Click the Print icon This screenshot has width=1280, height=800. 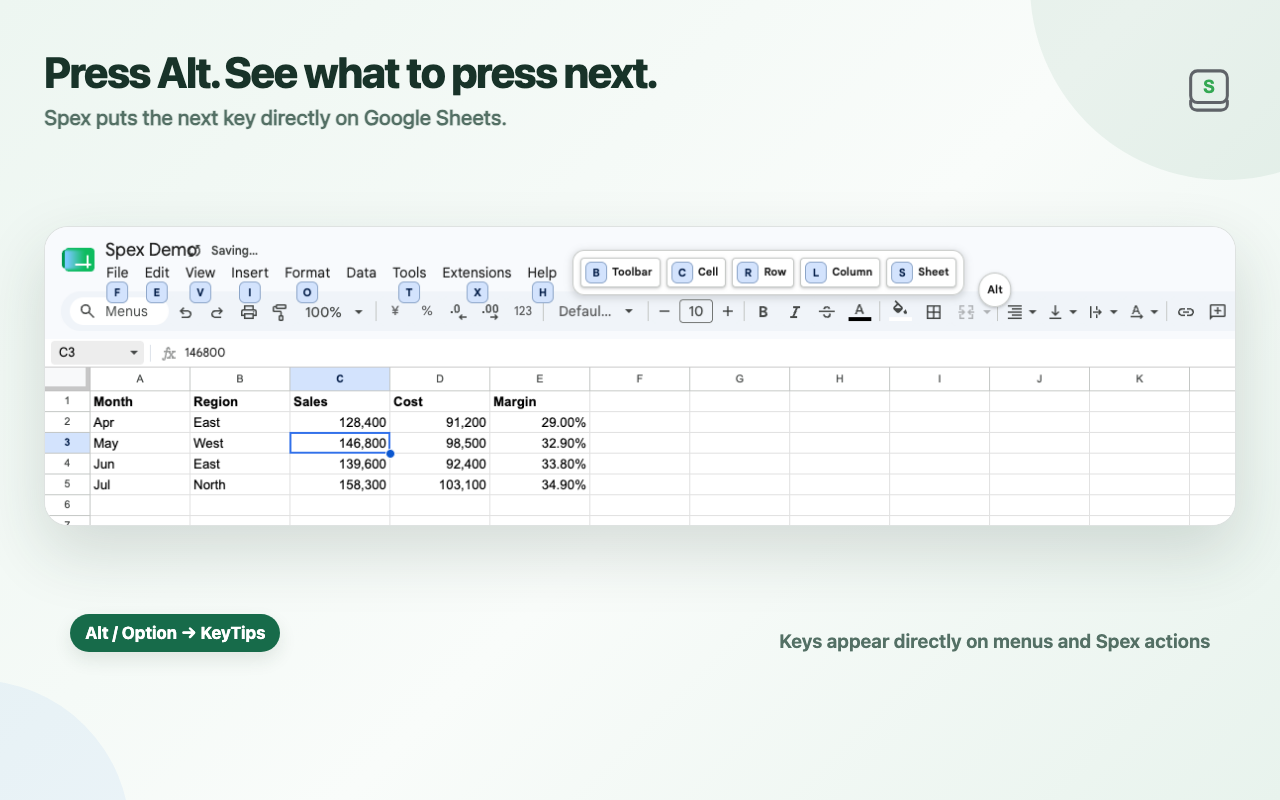(x=249, y=312)
